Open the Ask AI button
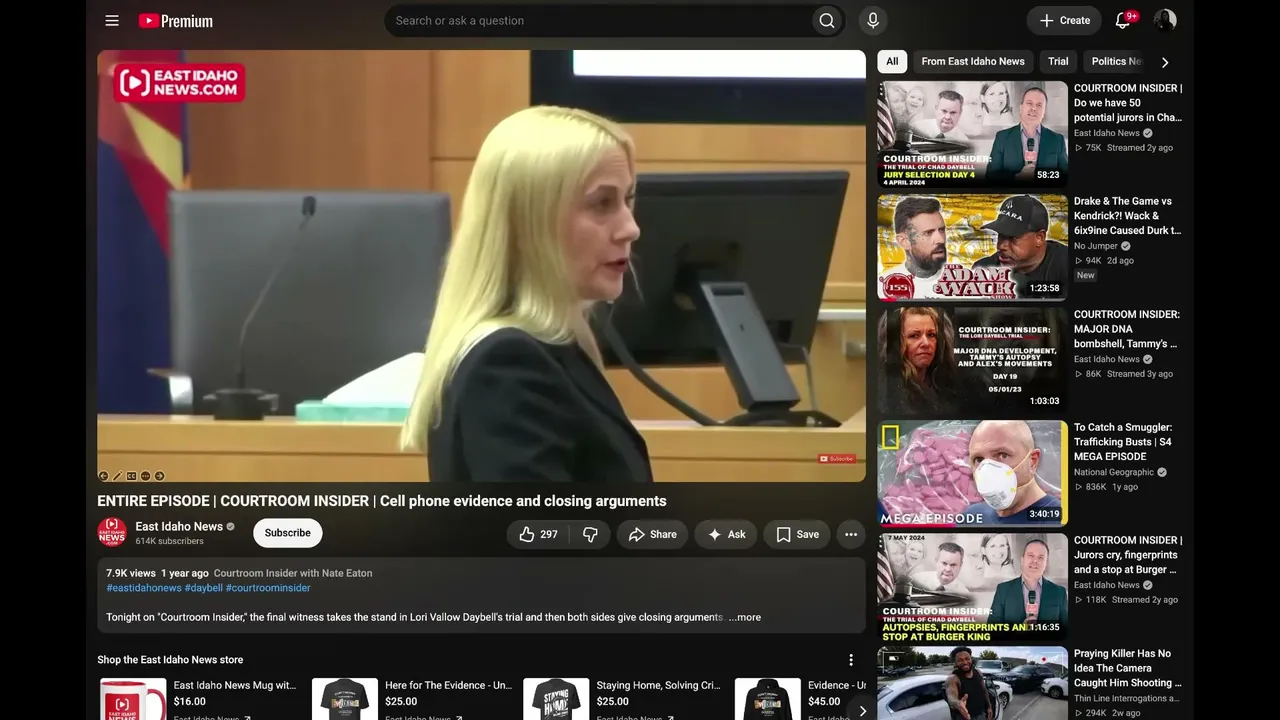Screen dimensions: 1280x720 coord(726,534)
